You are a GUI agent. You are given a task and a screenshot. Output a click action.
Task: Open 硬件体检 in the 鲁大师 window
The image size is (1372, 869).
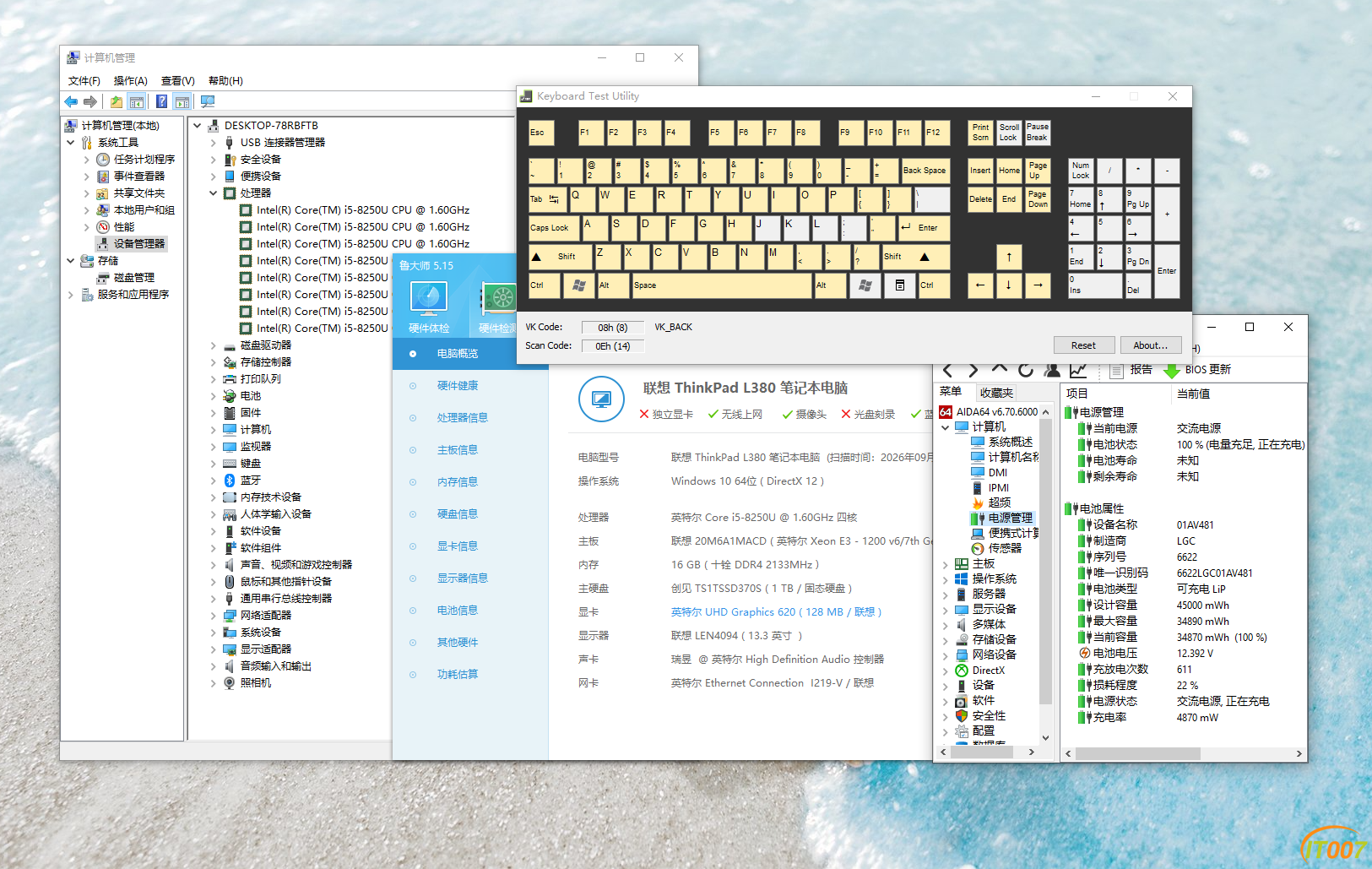(429, 307)
